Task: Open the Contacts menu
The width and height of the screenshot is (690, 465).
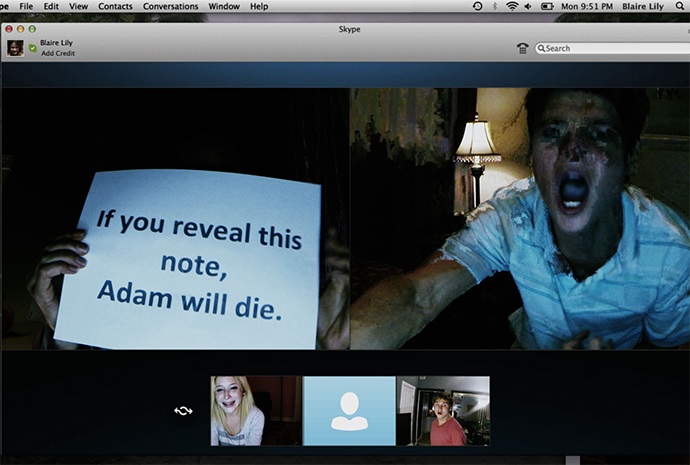Action: click(x=115, y=6)
